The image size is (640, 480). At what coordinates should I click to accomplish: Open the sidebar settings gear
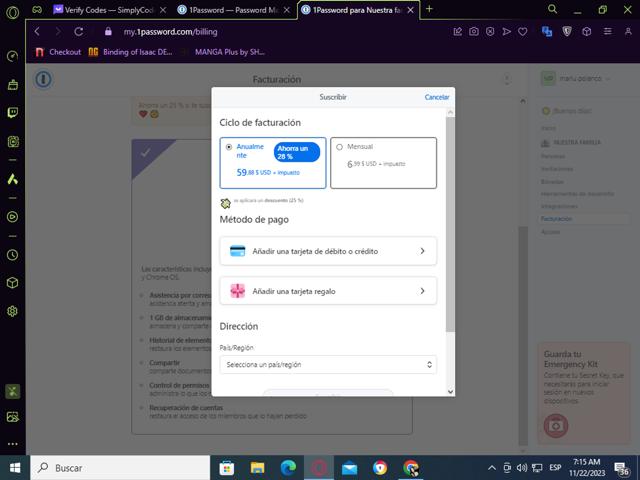point(13,311)
